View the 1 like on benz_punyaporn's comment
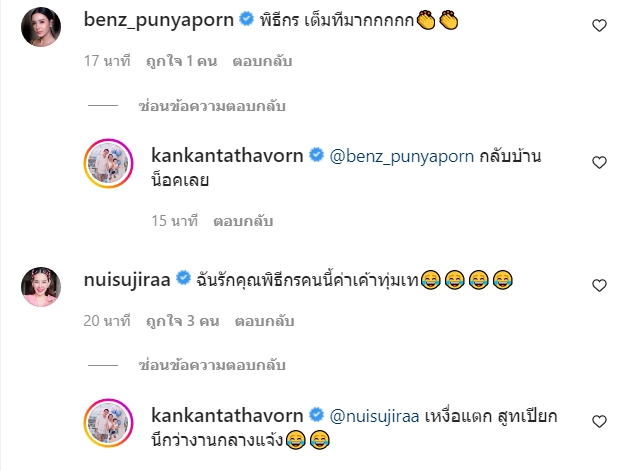The image size is (625, 471). (181, 61)
